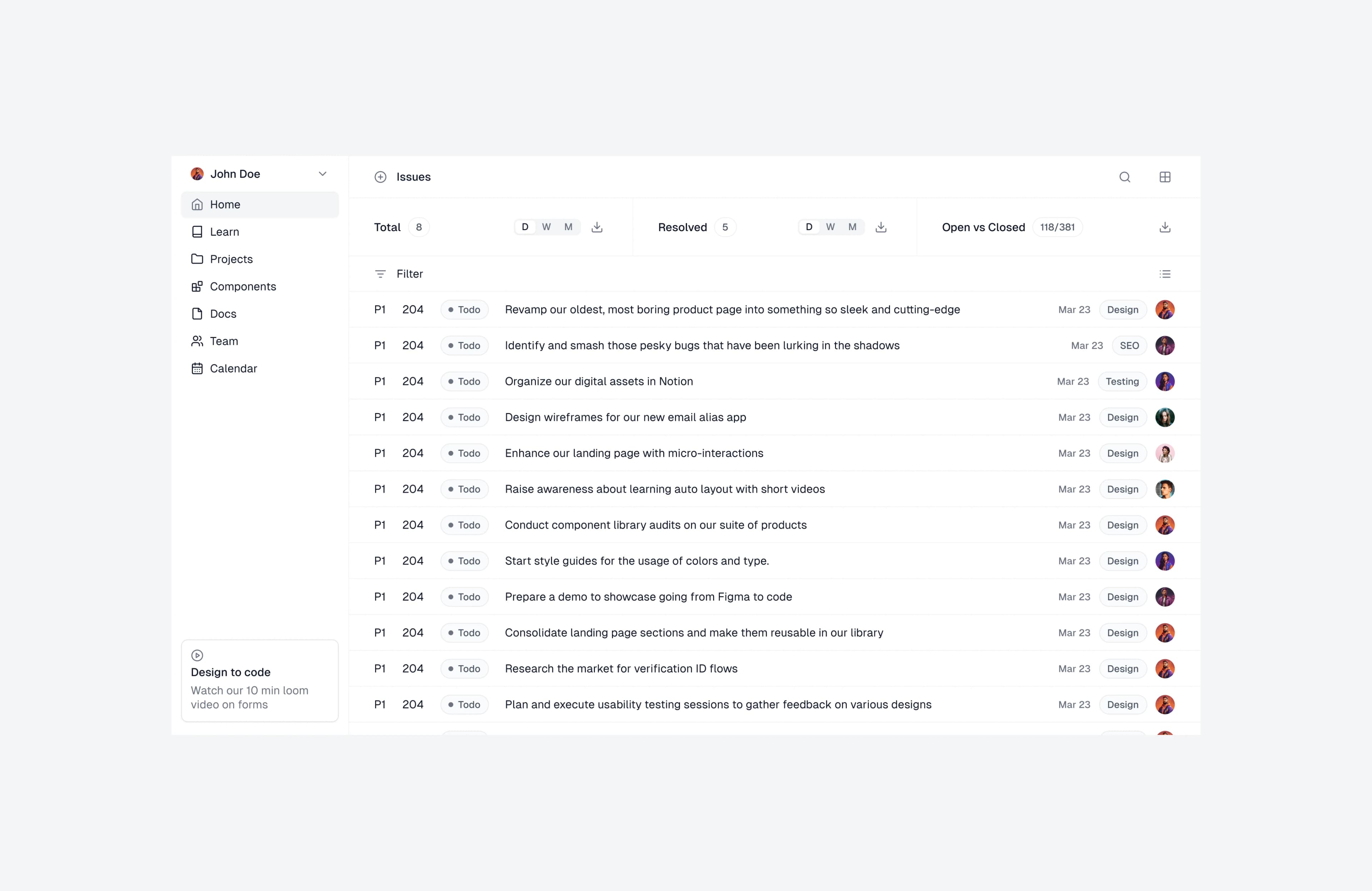Select D range in Resolved card
This screenshot has width=1372, height=891.
[809, 227]
